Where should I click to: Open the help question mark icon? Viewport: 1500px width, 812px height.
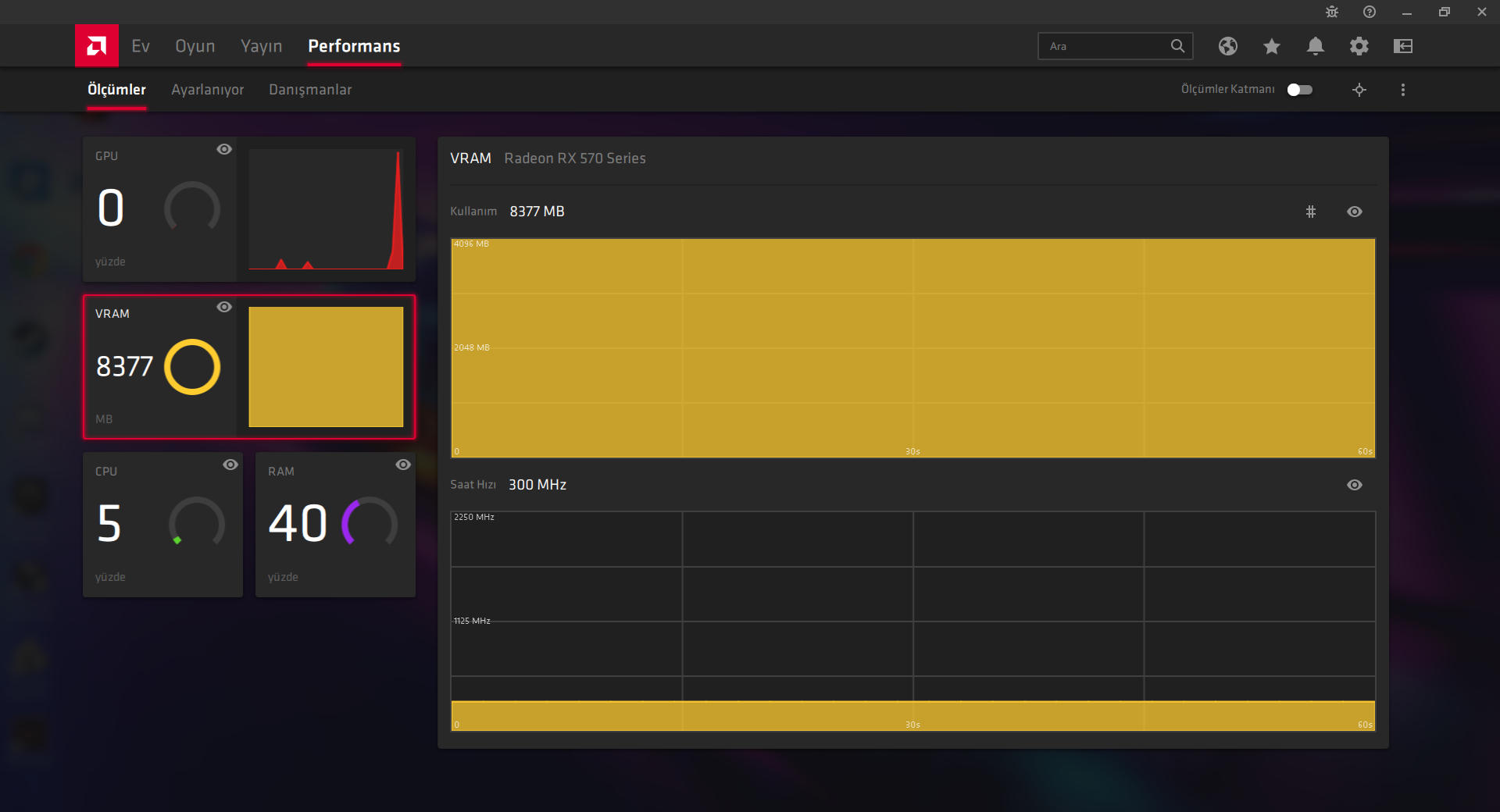[x=1370, y=12]
